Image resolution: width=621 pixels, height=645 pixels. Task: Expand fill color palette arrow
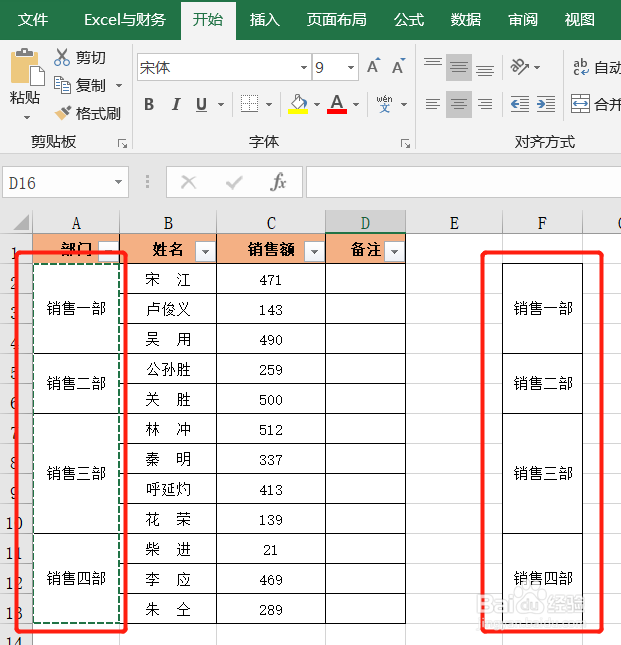(x=317, y=104)
